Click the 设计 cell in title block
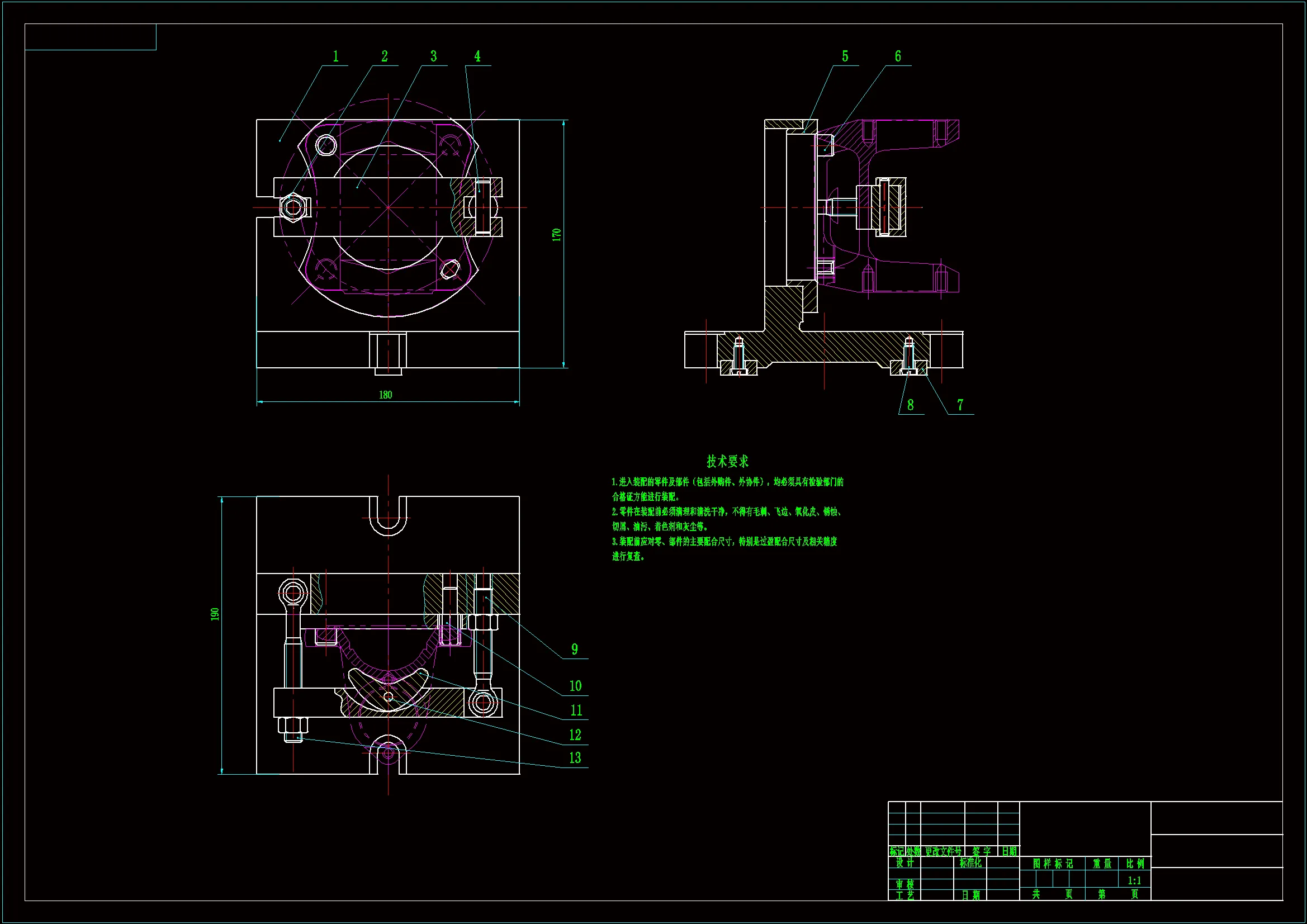Viewport: 1307px width, 924px height. [x=905, y=863]
